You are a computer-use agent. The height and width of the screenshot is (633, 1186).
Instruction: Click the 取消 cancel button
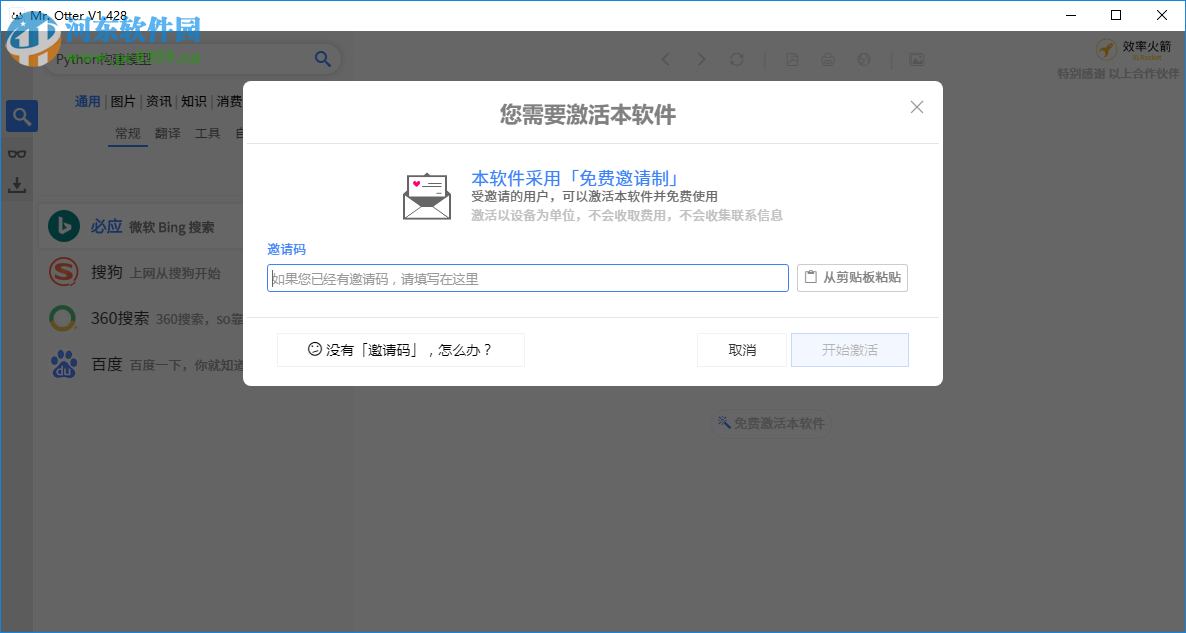(x=742, y=350)
